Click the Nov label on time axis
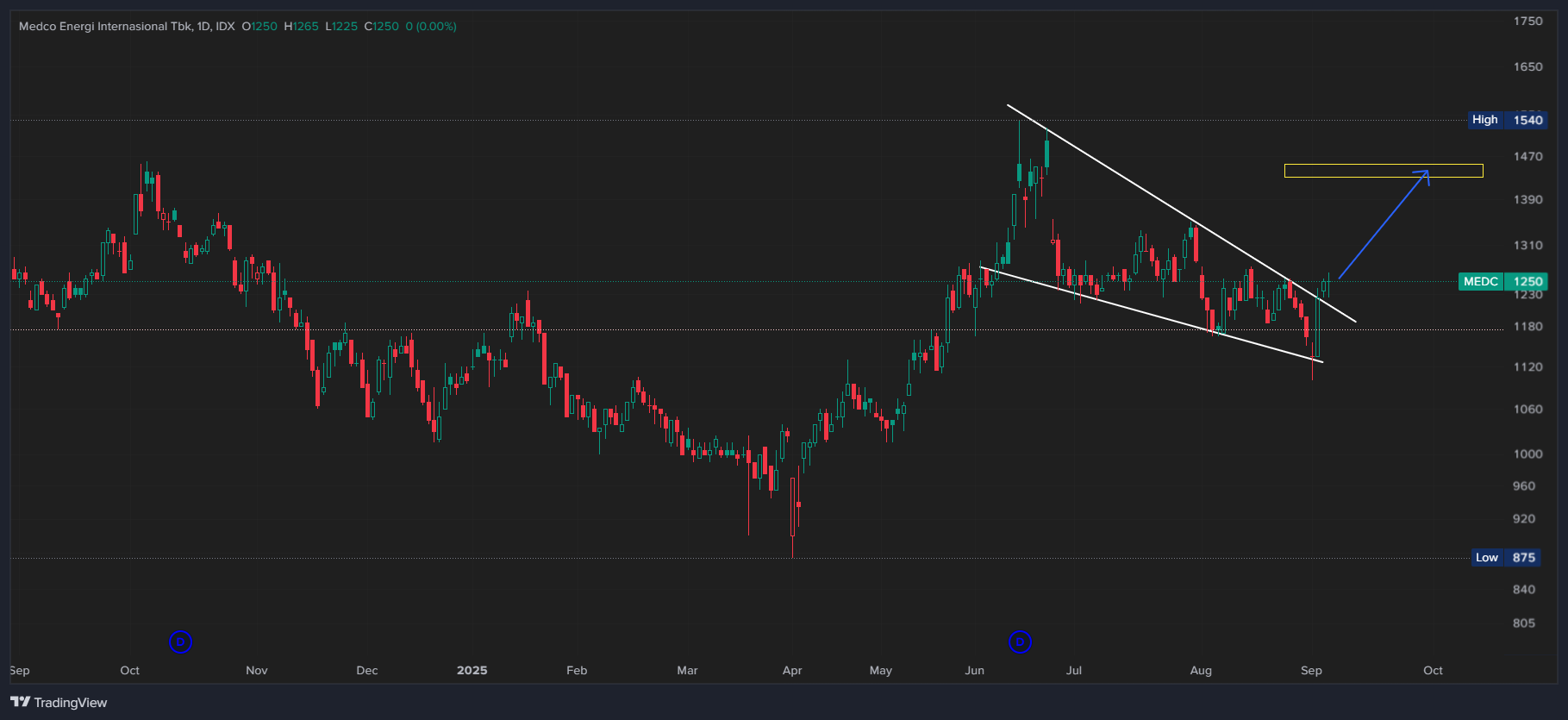 tap(257, 670)
